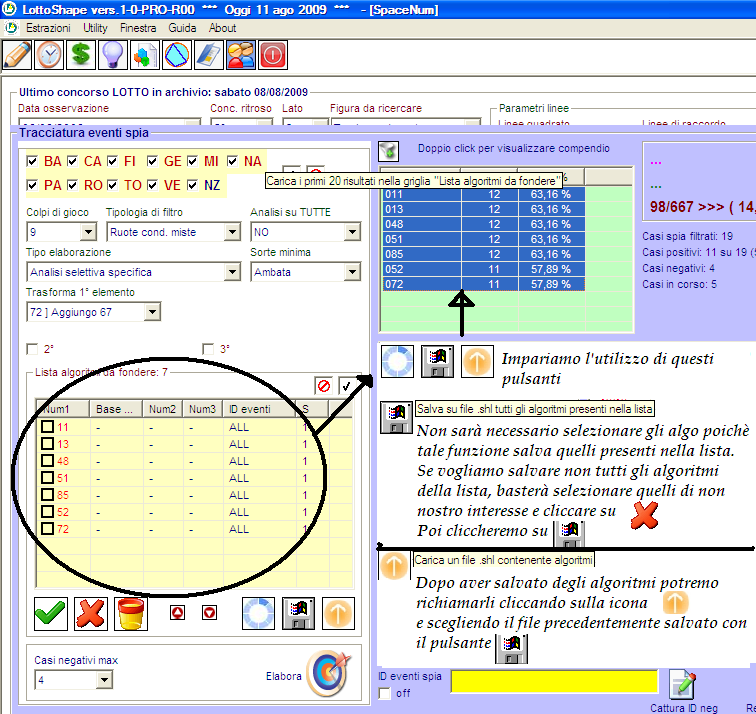Click the green dollar sign toolbar icon
Image resolution: width=756 pixels, height=714 pixels.
81,55
